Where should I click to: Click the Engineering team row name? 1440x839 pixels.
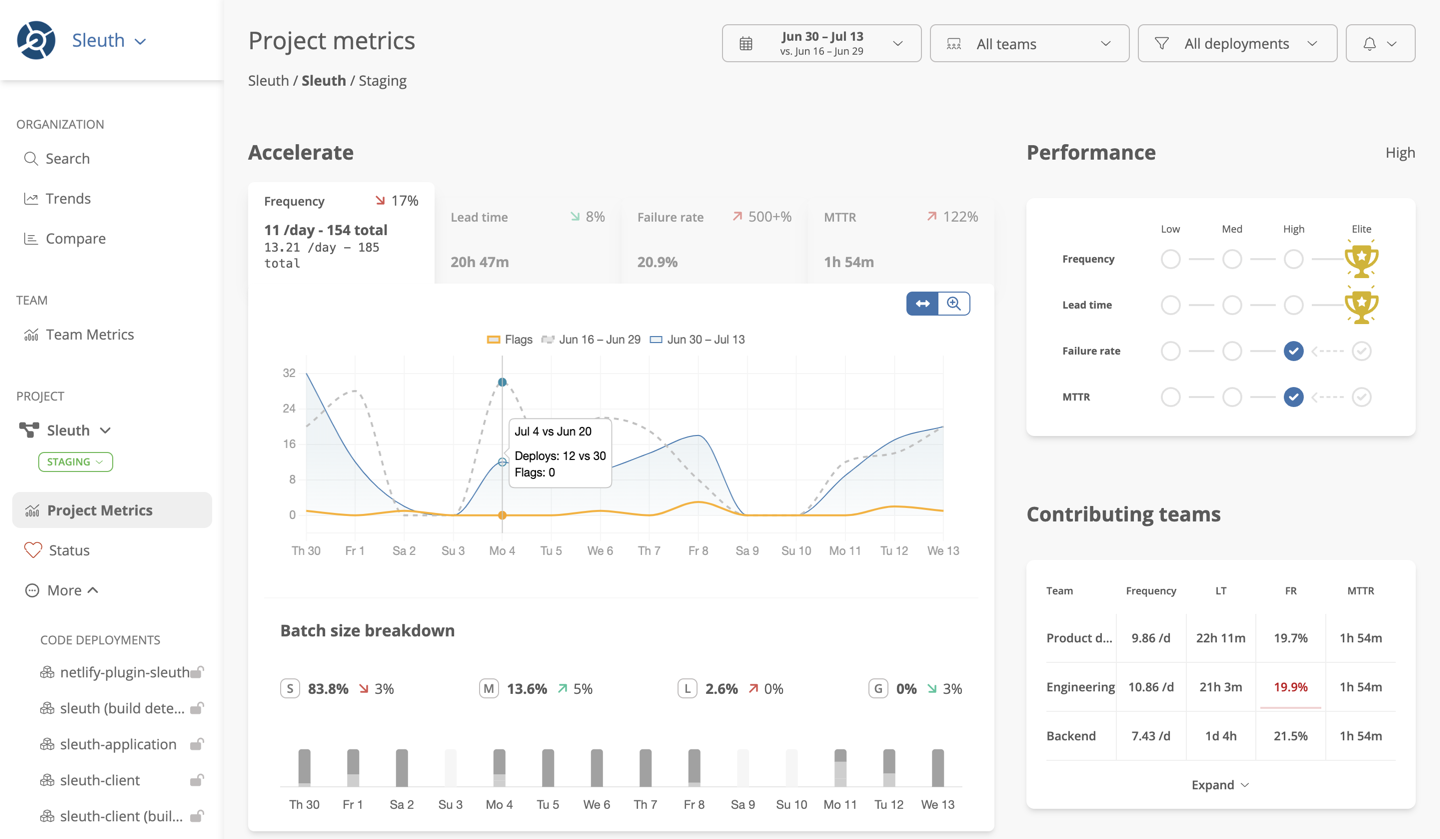pyautogui.click(x=1080, y=687)
